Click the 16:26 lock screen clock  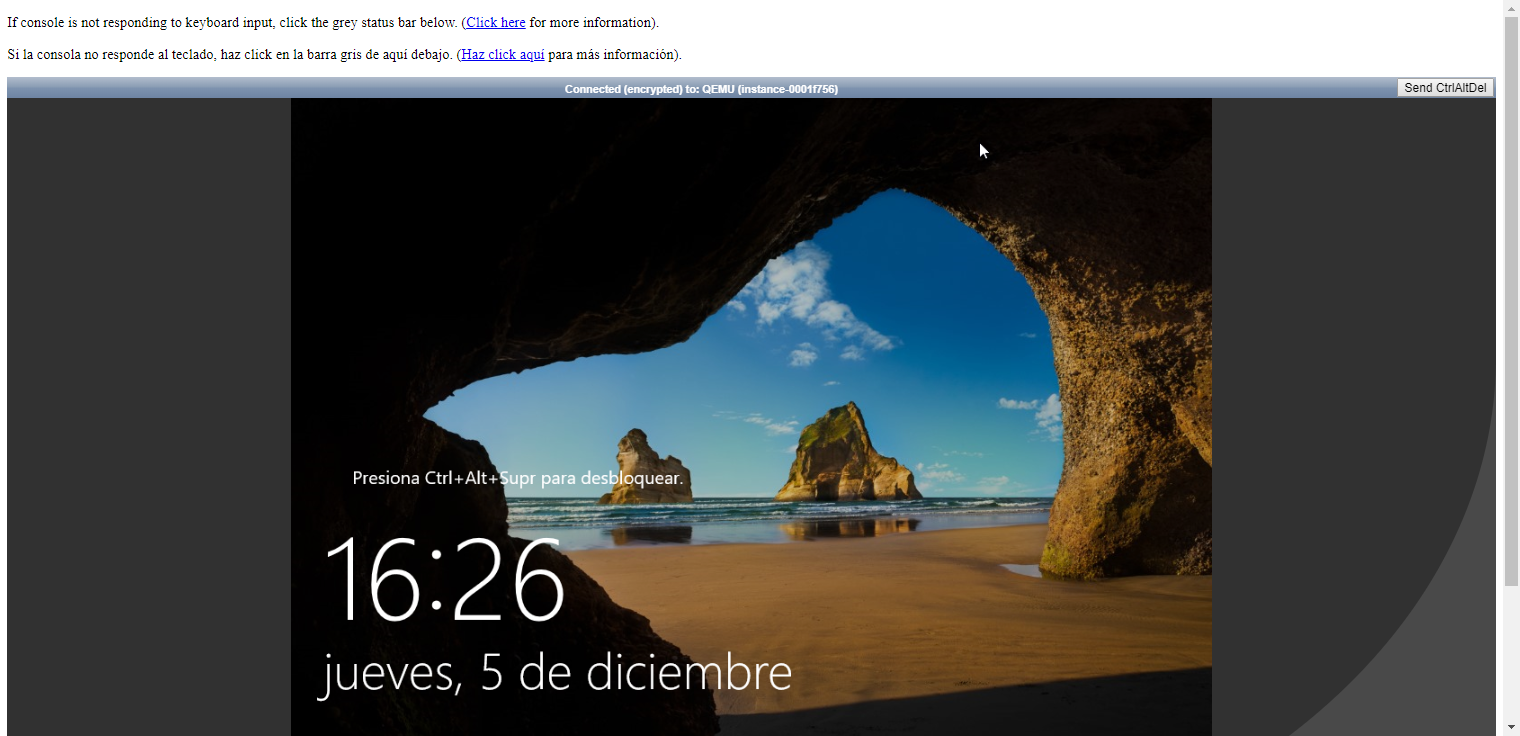click(445, 582)
